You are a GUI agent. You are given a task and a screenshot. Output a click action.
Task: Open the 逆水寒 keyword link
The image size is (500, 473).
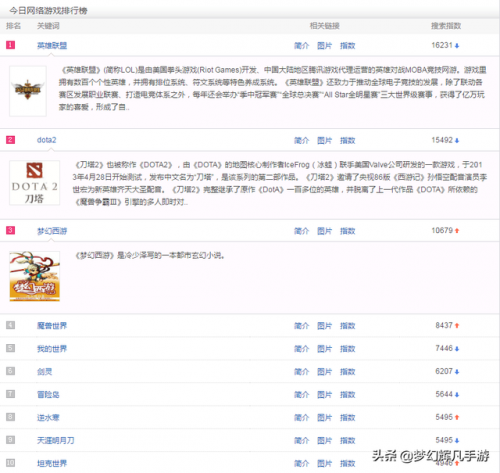click(48, 417)
